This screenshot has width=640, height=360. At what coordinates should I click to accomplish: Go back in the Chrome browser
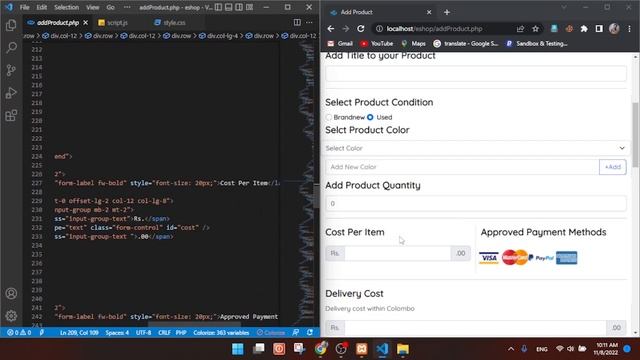[331, 29]
